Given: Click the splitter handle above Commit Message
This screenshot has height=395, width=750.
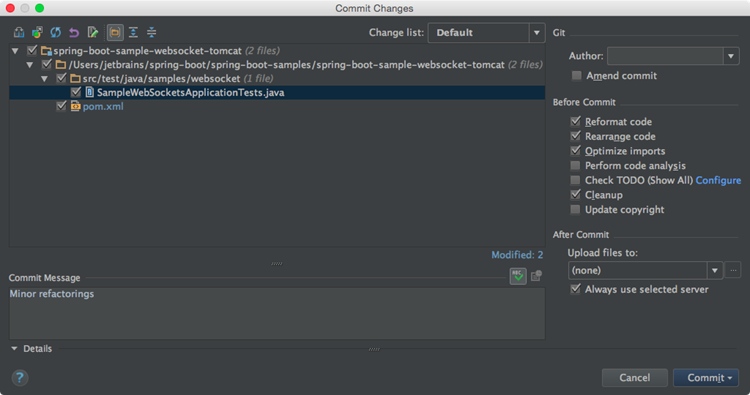Looking at the screenshot, I should (276, 263).
